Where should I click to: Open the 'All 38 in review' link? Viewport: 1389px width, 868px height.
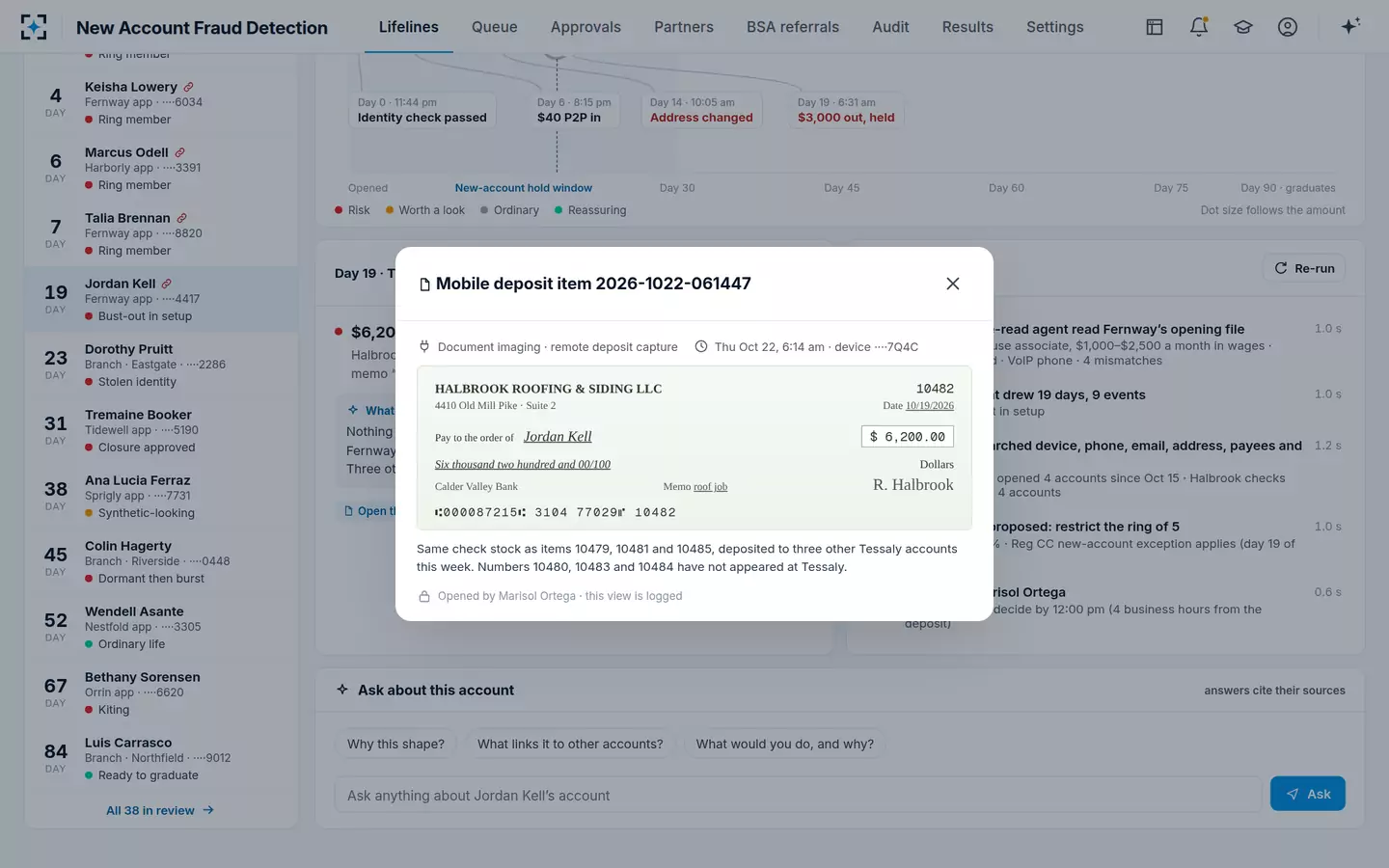(x=160, y=810)
